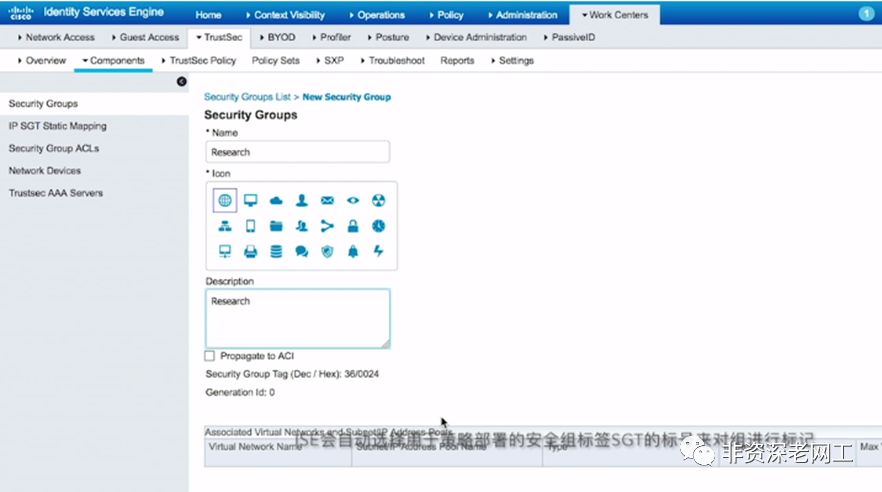The width and height of the screenshot is (882, 492).
Task: Select the shield checkmark icon
Action: point(327,251)
